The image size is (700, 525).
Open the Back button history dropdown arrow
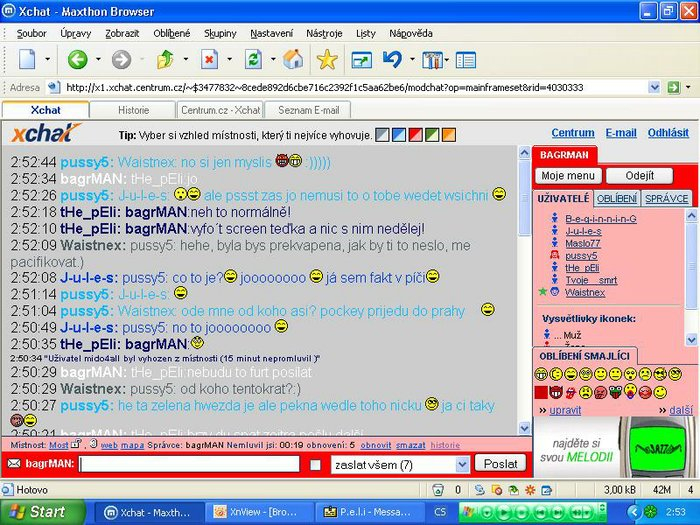98,59
